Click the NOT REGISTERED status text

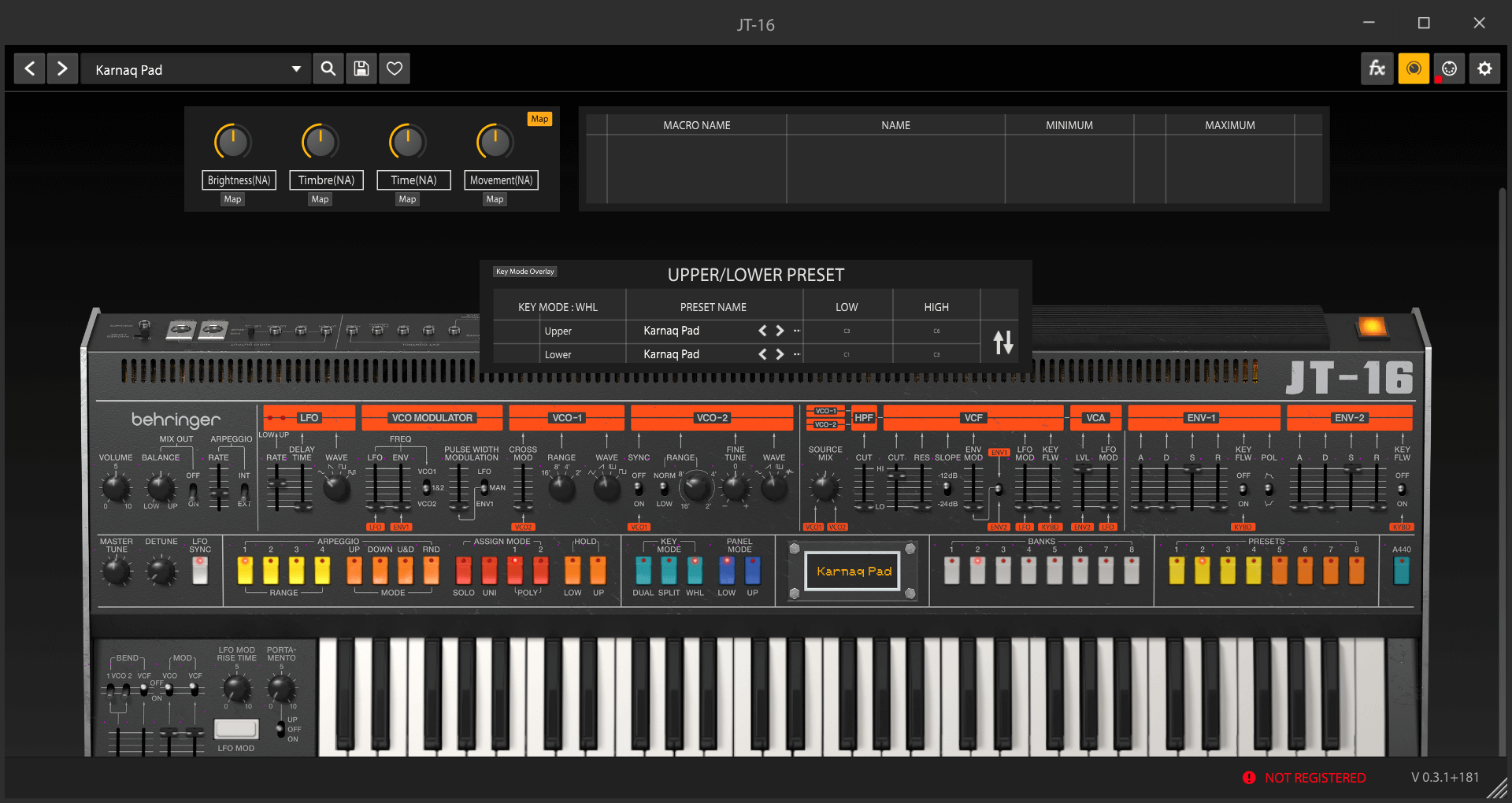pos(1315,778)
